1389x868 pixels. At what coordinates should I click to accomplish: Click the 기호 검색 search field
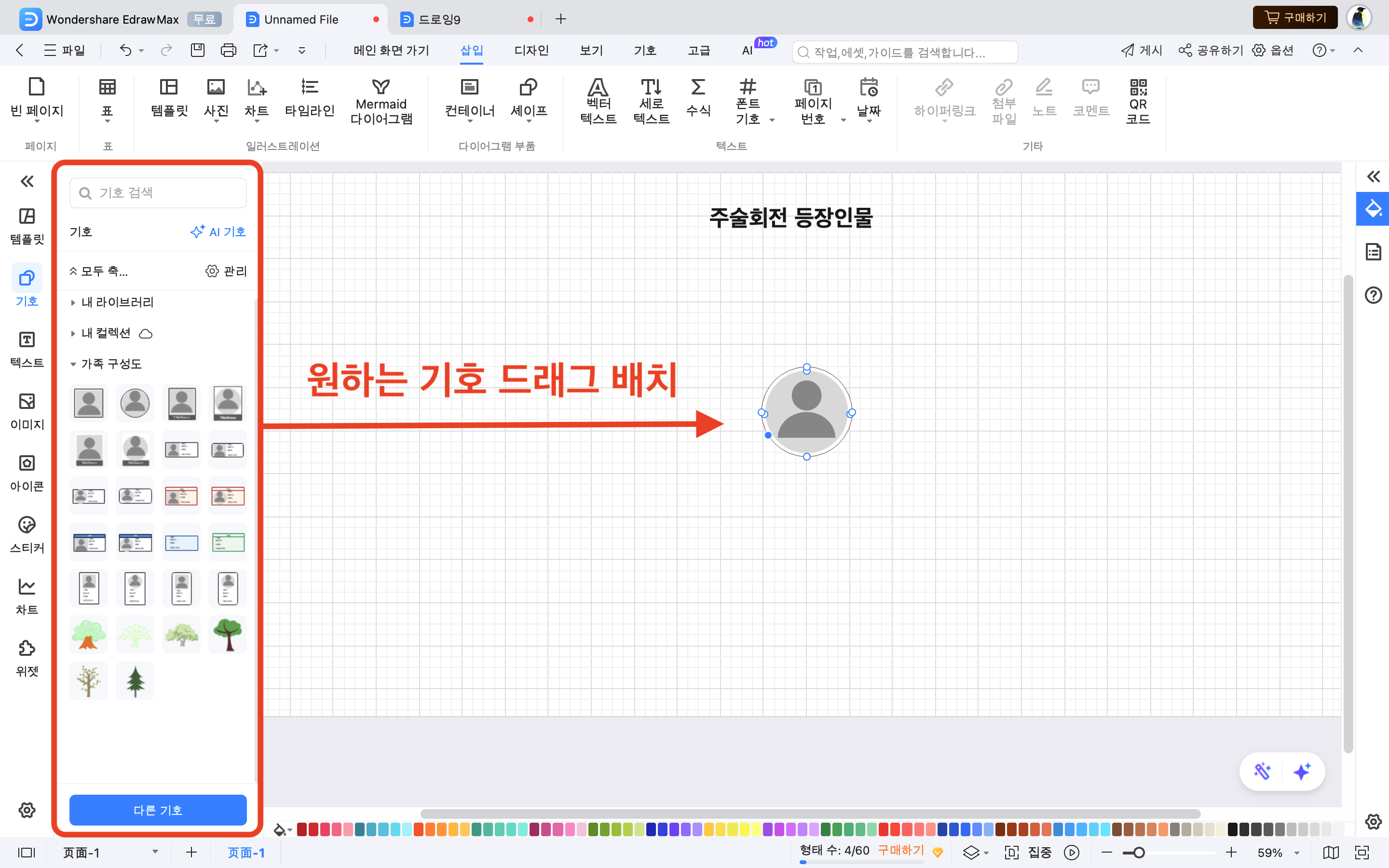pos(158,193)
